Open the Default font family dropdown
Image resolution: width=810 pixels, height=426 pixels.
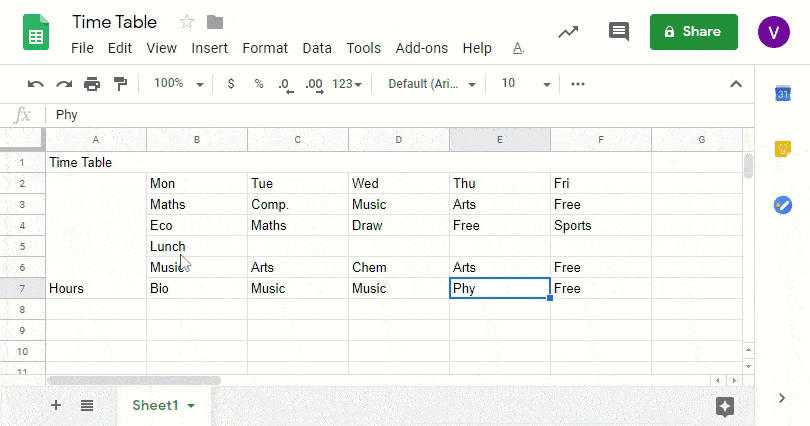click(430, 84)
